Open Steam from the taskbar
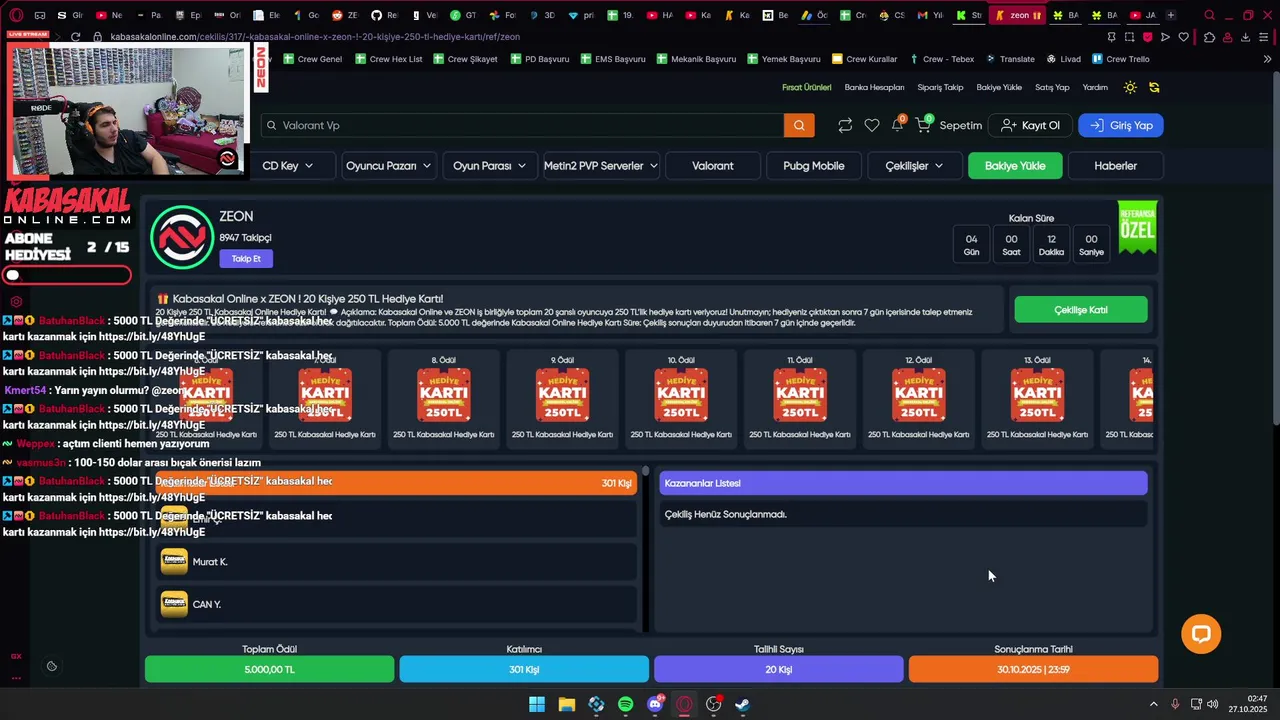 pos(742,704)
